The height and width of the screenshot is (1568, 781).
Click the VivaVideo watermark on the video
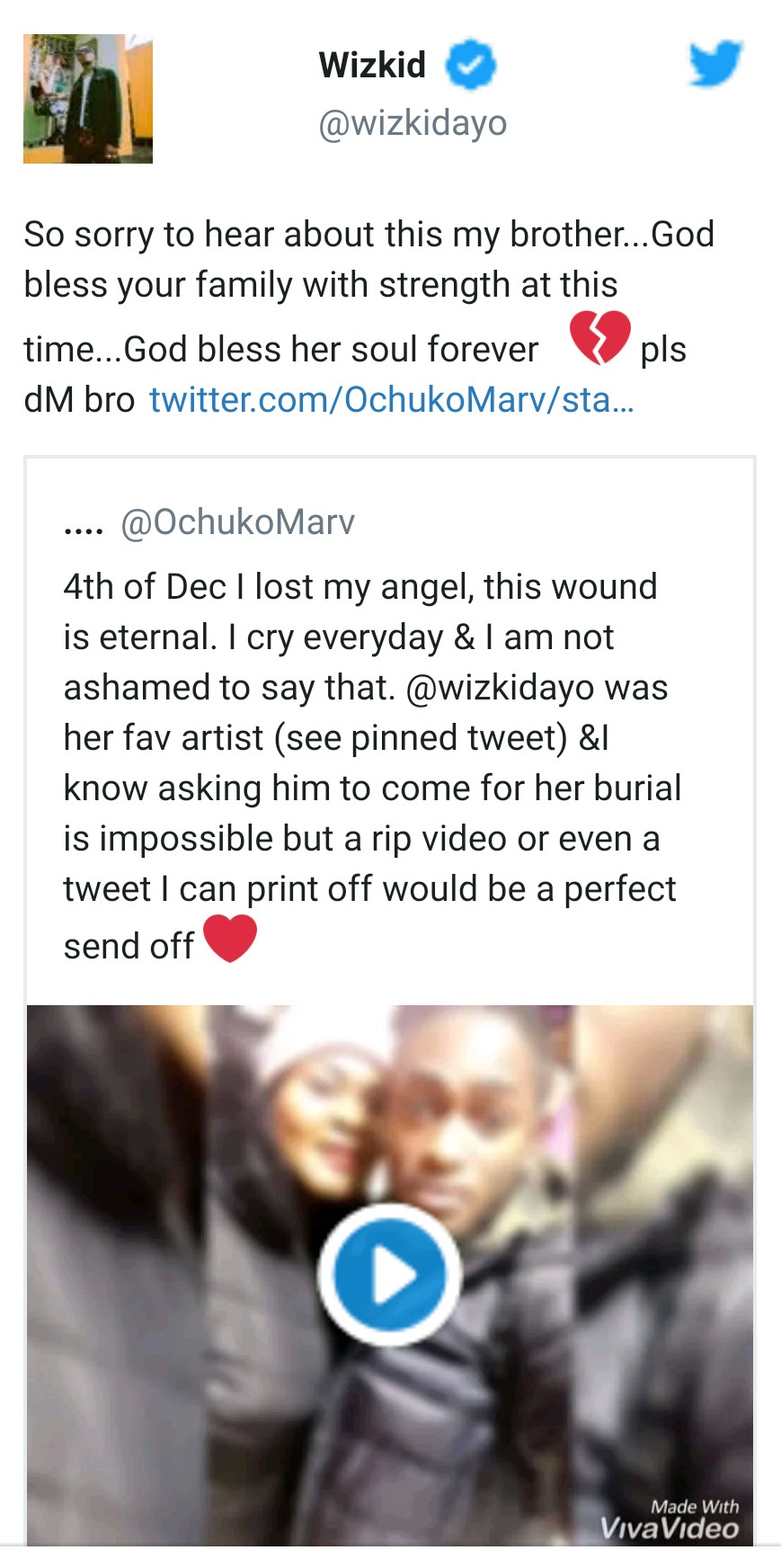(670, 1519)
